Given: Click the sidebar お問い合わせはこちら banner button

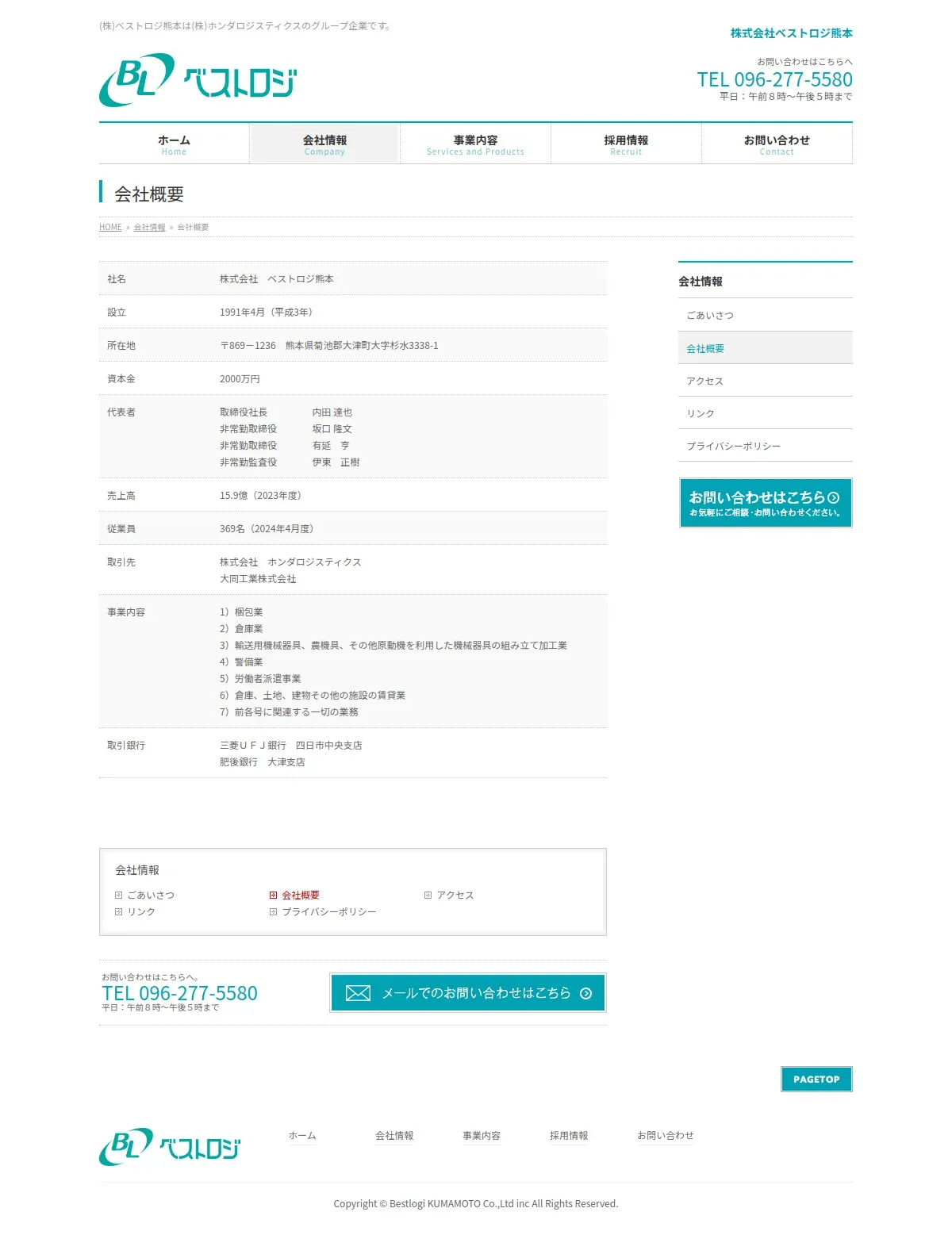Looking at the screenshot, I should pyautogui.click(x=766, y=503).
